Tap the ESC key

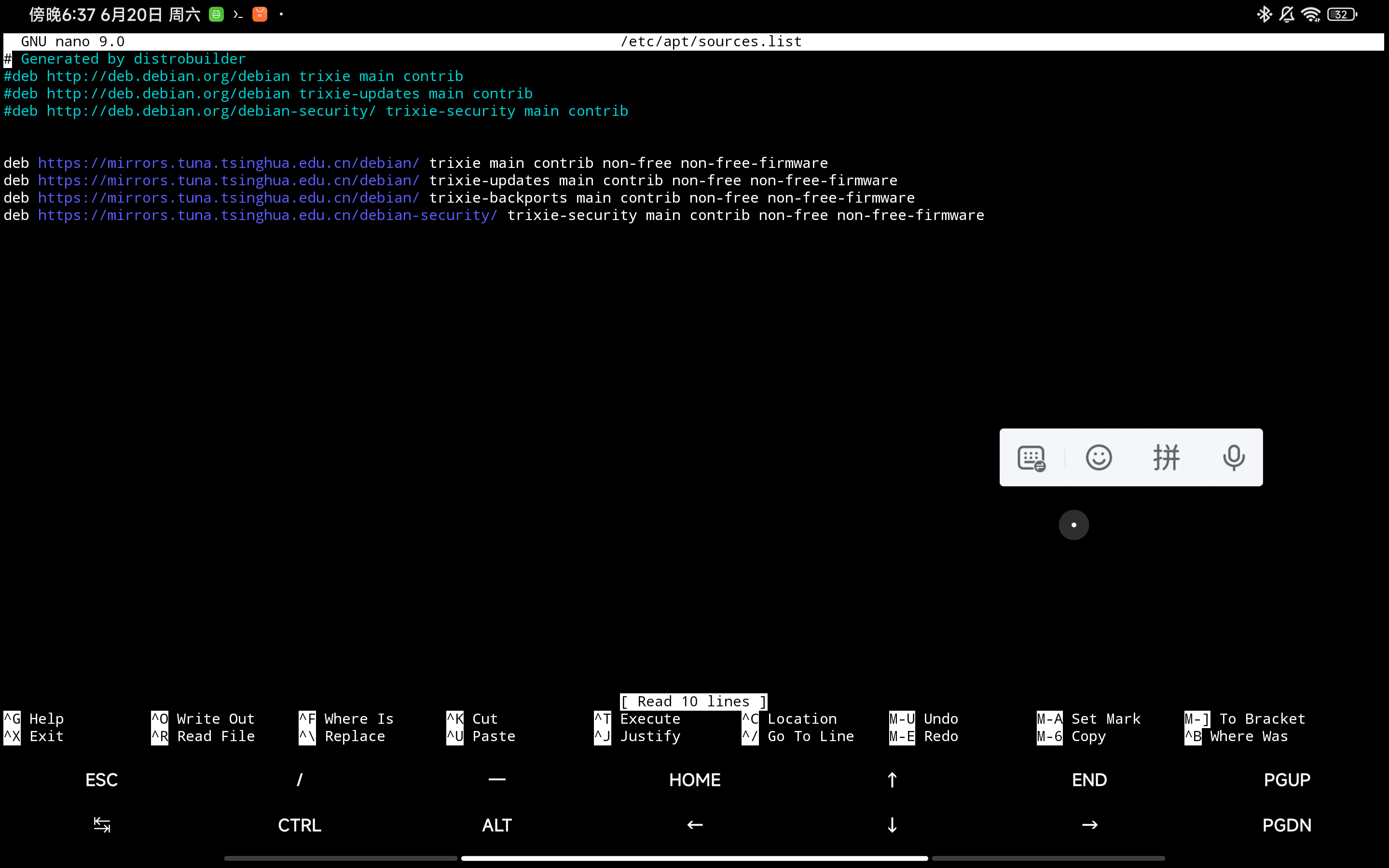click(x=102, y=780)
